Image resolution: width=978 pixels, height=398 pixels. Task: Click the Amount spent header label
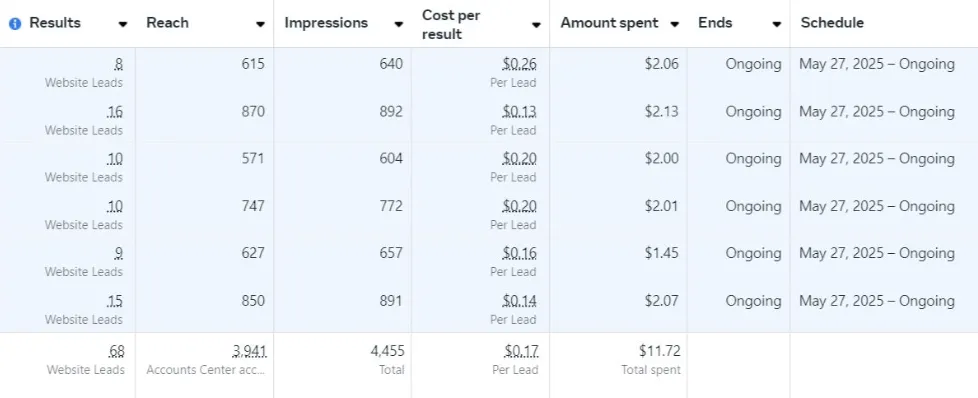tap(609, 23)
